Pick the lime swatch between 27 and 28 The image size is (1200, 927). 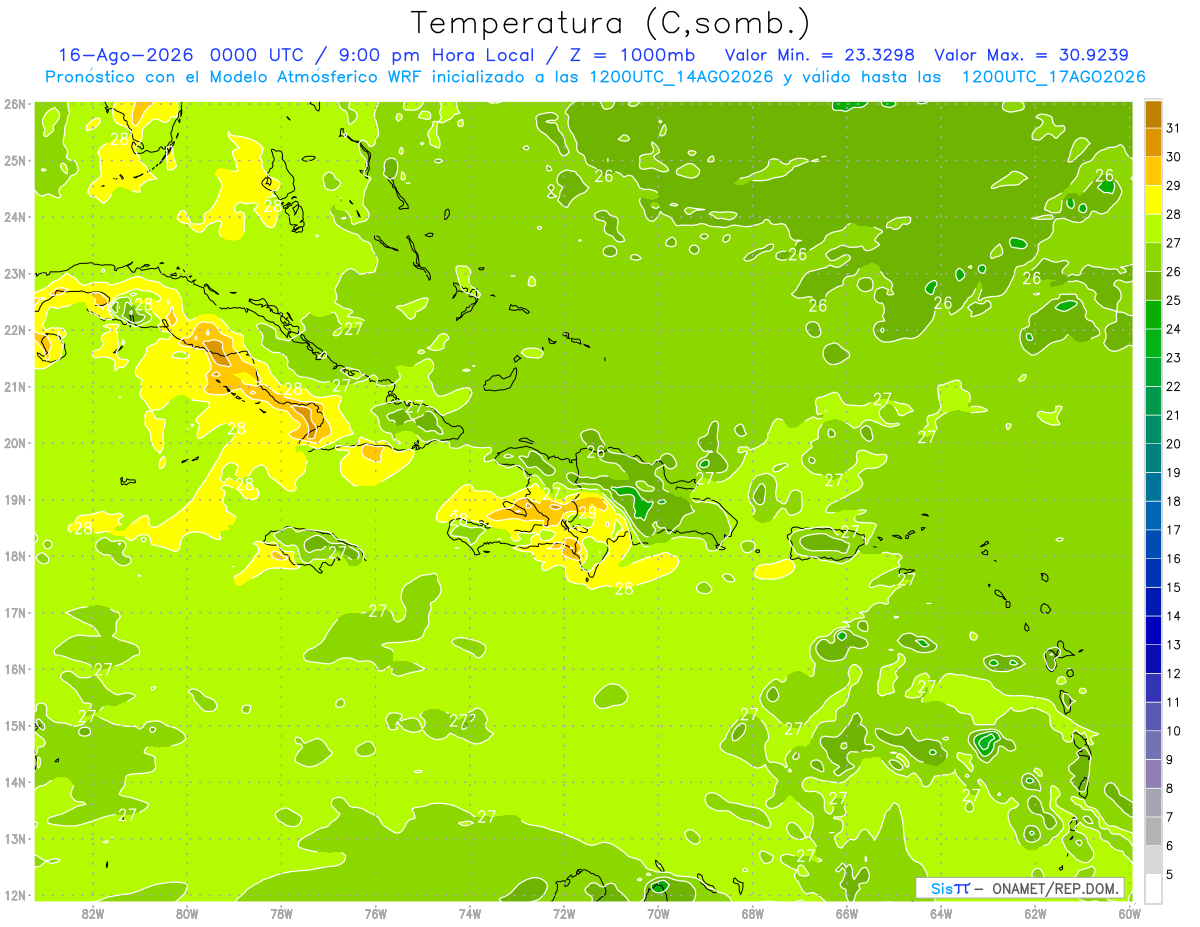(x=1153, y=229)
